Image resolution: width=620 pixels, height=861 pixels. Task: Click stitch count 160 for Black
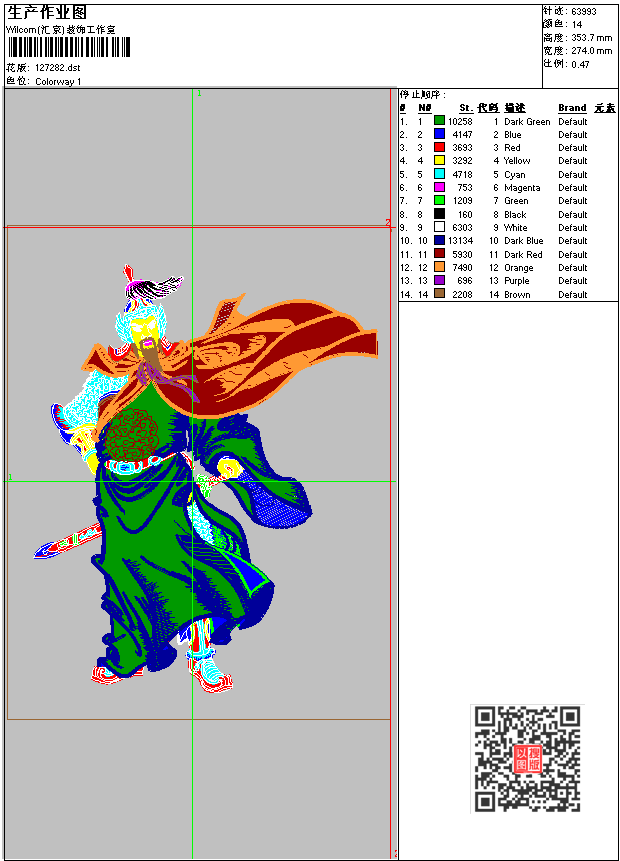465,215
